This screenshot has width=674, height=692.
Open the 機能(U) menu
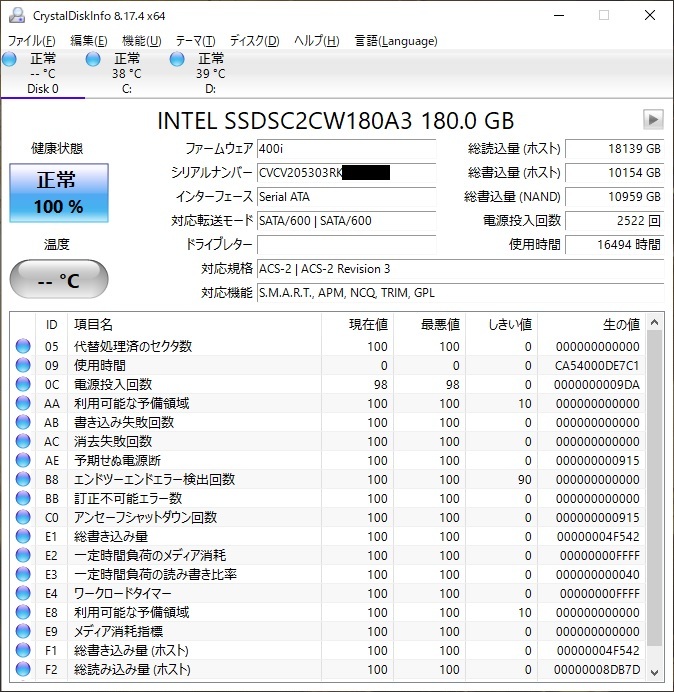pyautogui.click(x=142, y=41)
